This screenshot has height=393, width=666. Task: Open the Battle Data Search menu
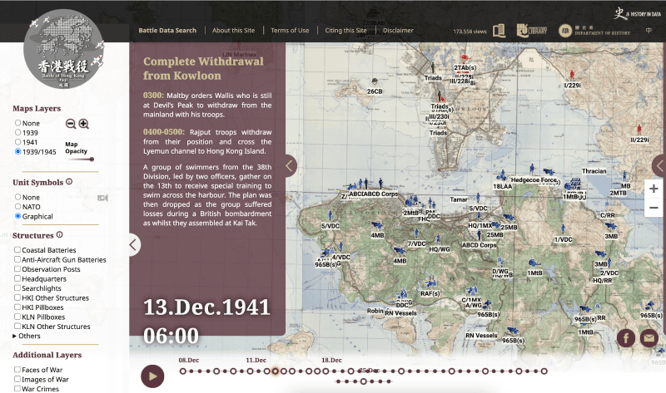point(167,31)
